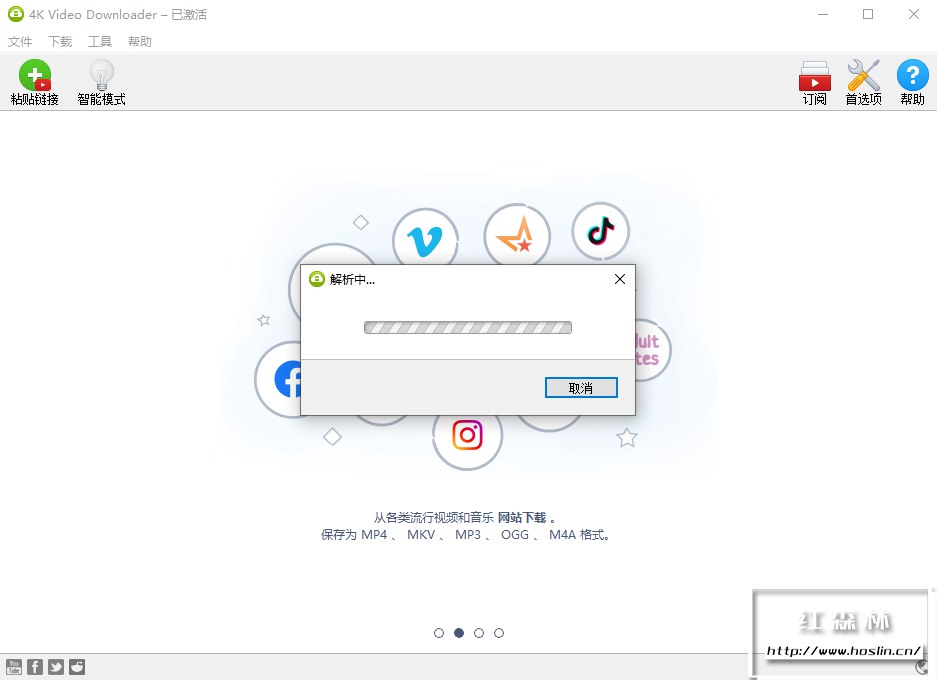The height and width of the screenshot is (680, 937).
Task: Select the fourth slide page dot
Action: coord(499,633)
